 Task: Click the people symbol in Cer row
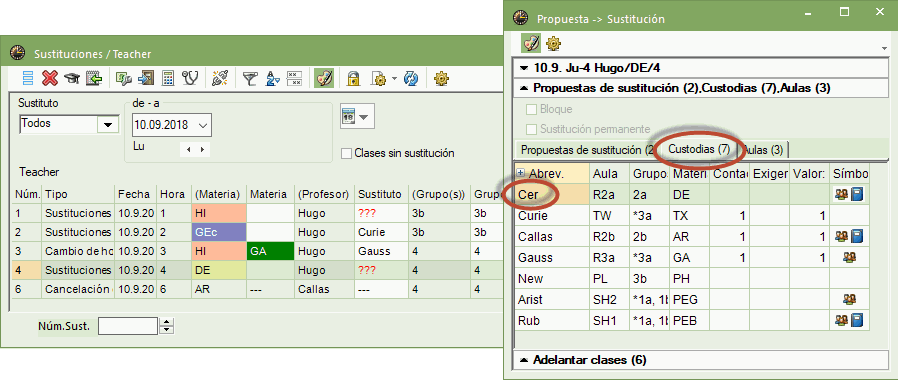pos(841,195)
